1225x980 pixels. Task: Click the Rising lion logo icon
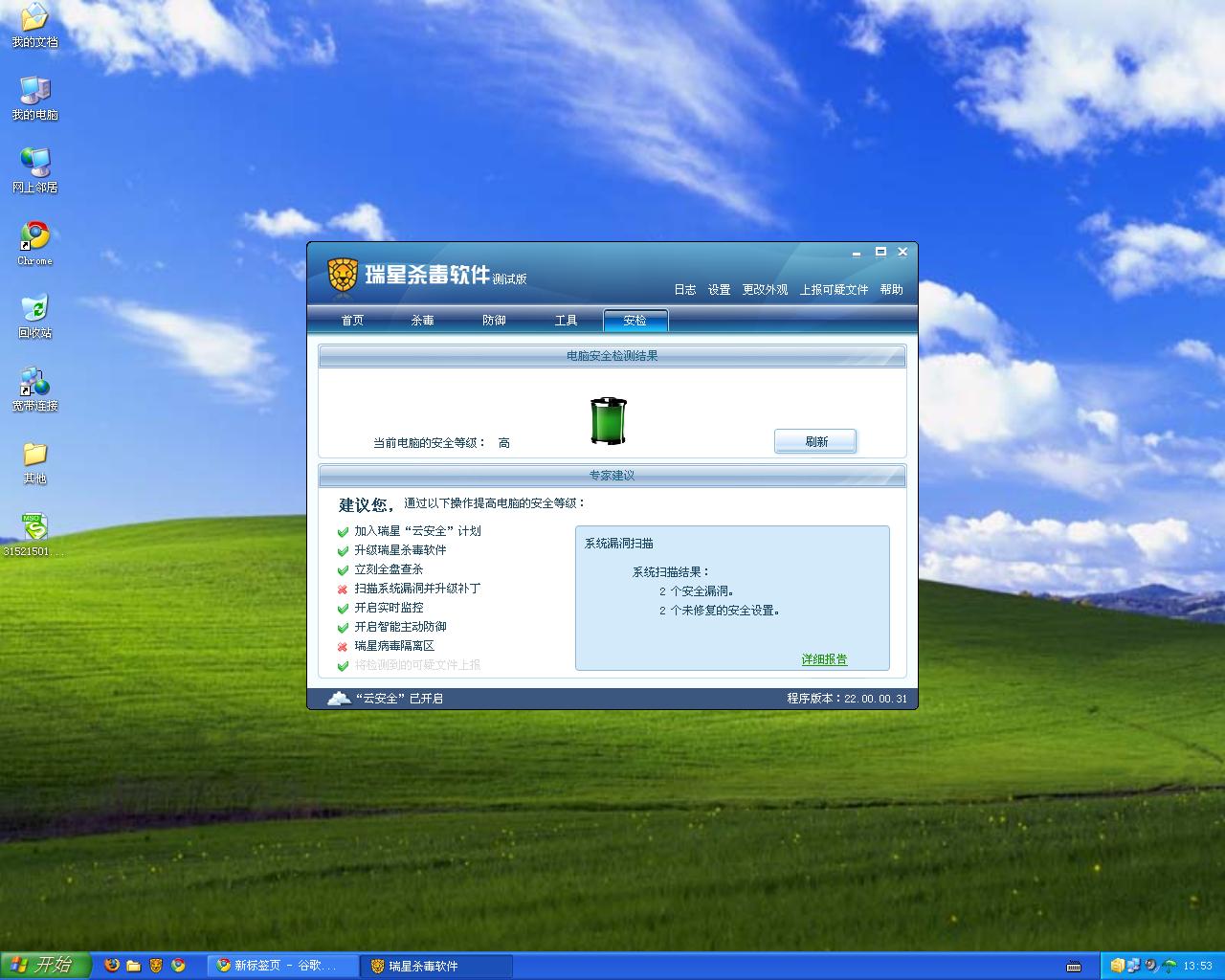click(x=343, y=275)
